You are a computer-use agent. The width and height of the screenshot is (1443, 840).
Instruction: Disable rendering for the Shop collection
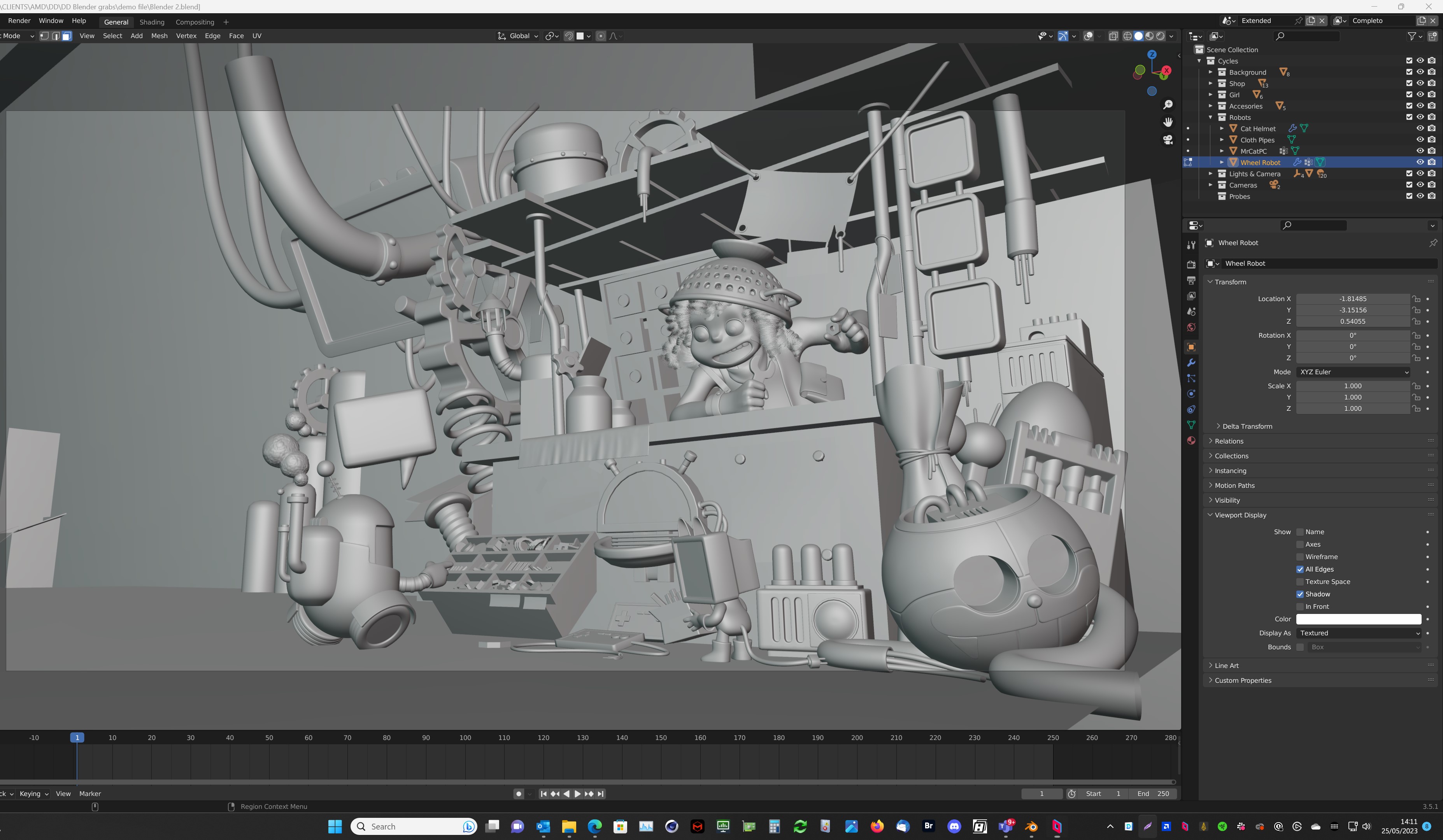[1432, 84]
